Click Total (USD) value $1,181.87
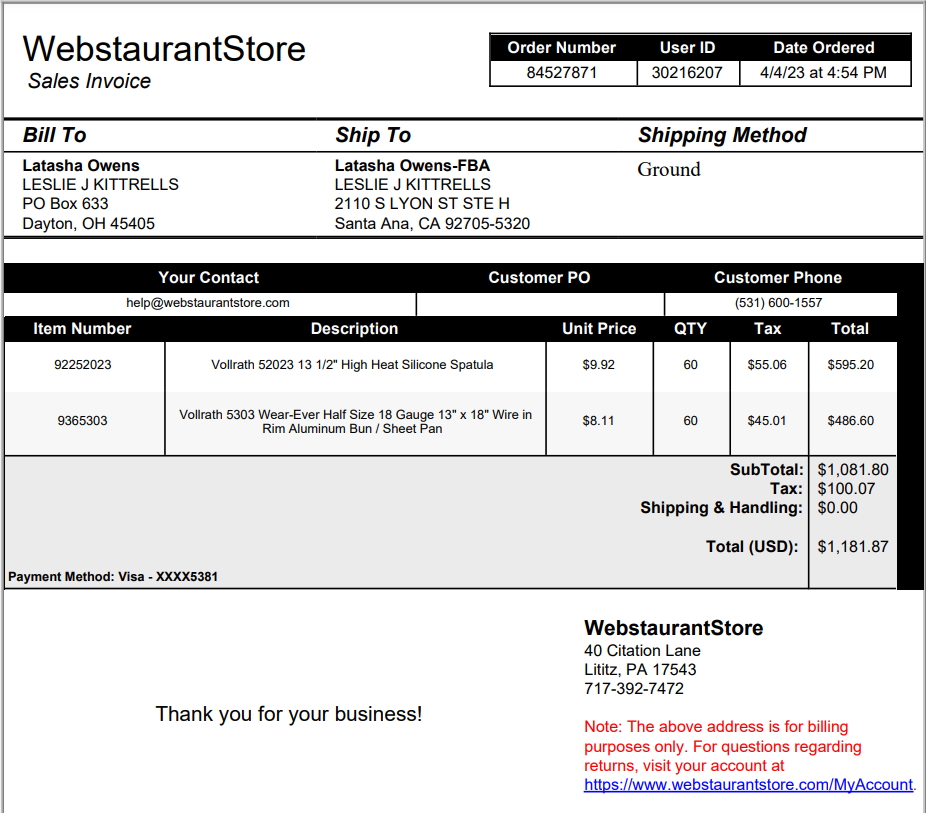The height and width of the screenshot is (813, 926). point(853,547)
